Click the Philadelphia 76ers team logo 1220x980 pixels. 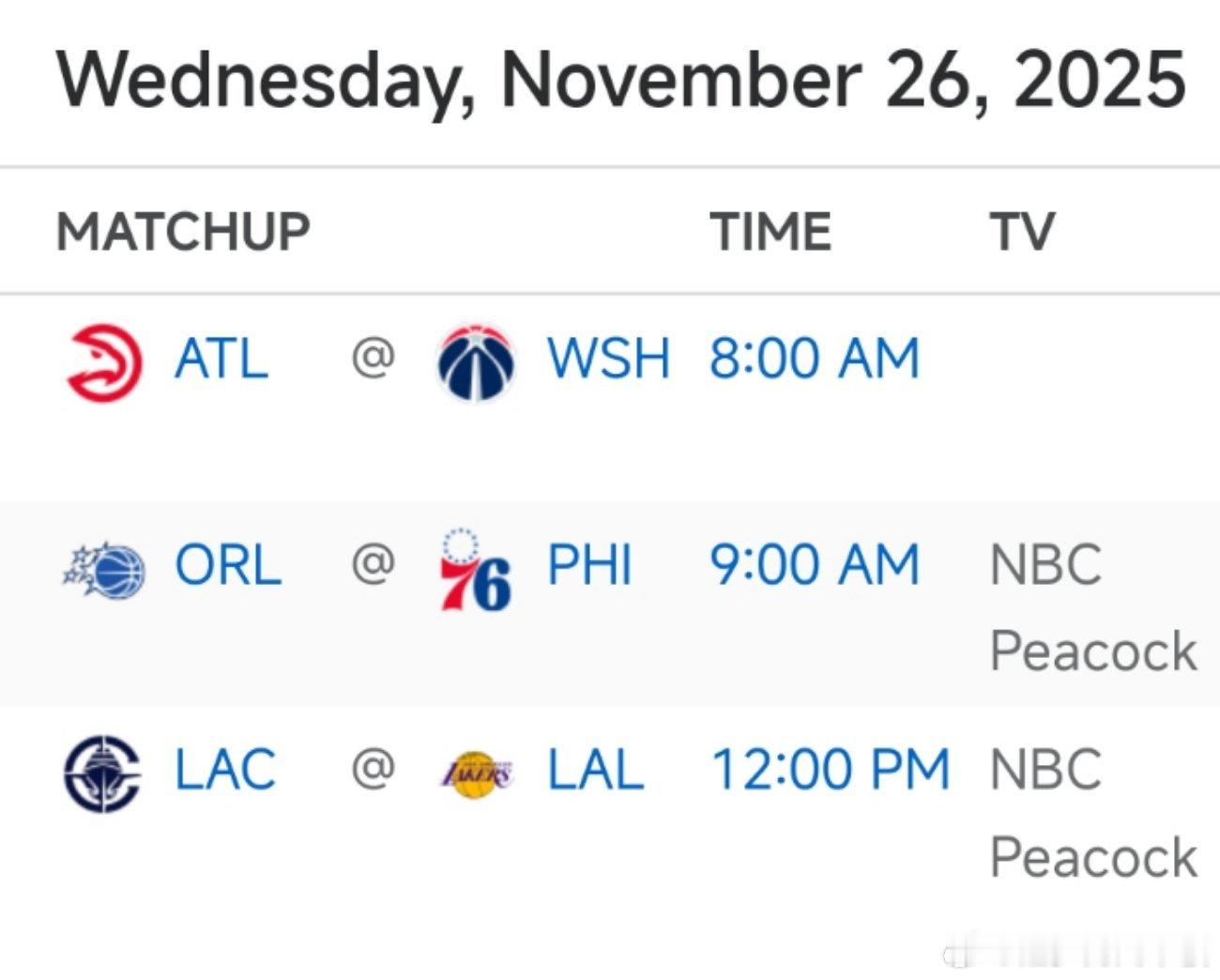pyautogui.click(x=476, y=570)
